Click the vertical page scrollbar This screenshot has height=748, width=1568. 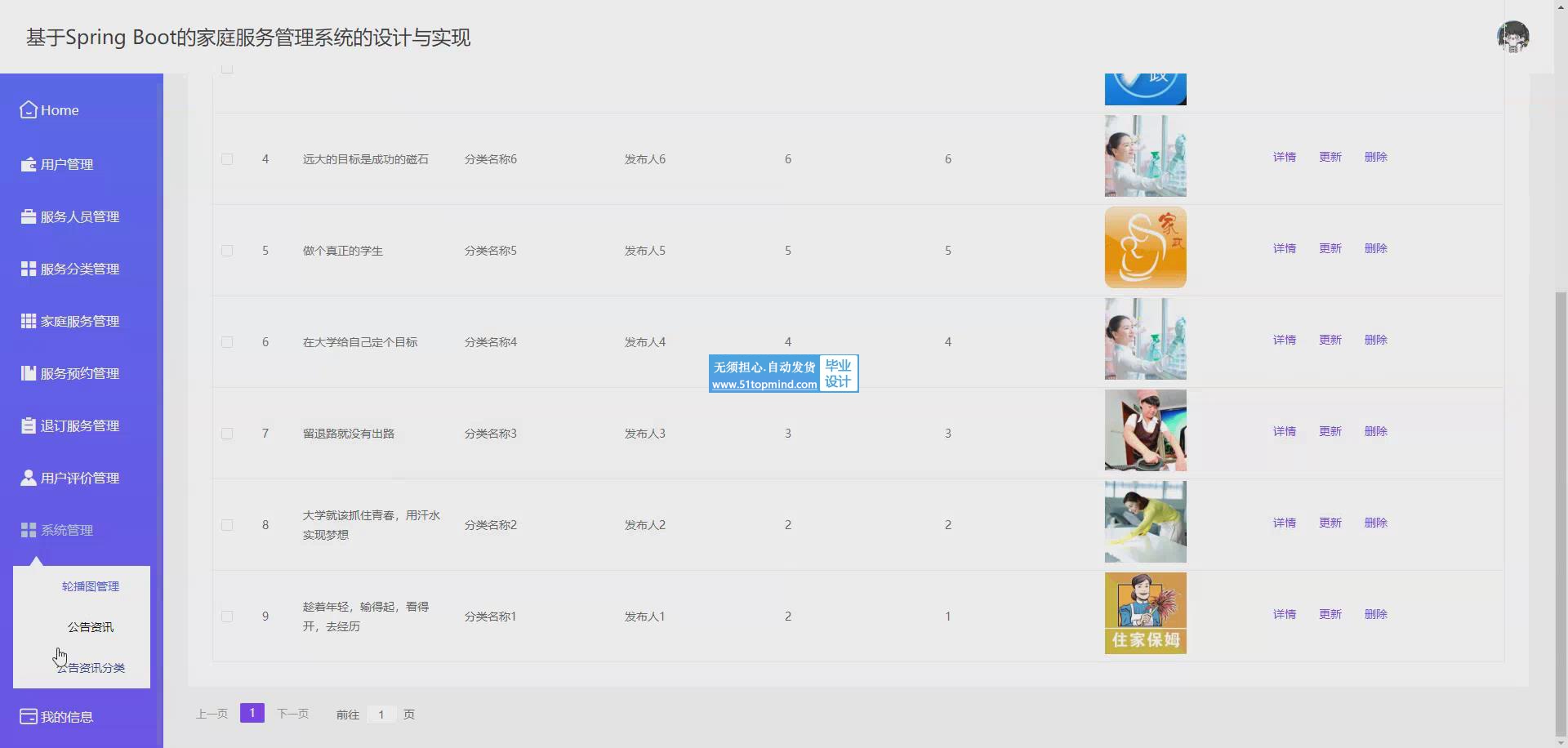coord(1561,514)
